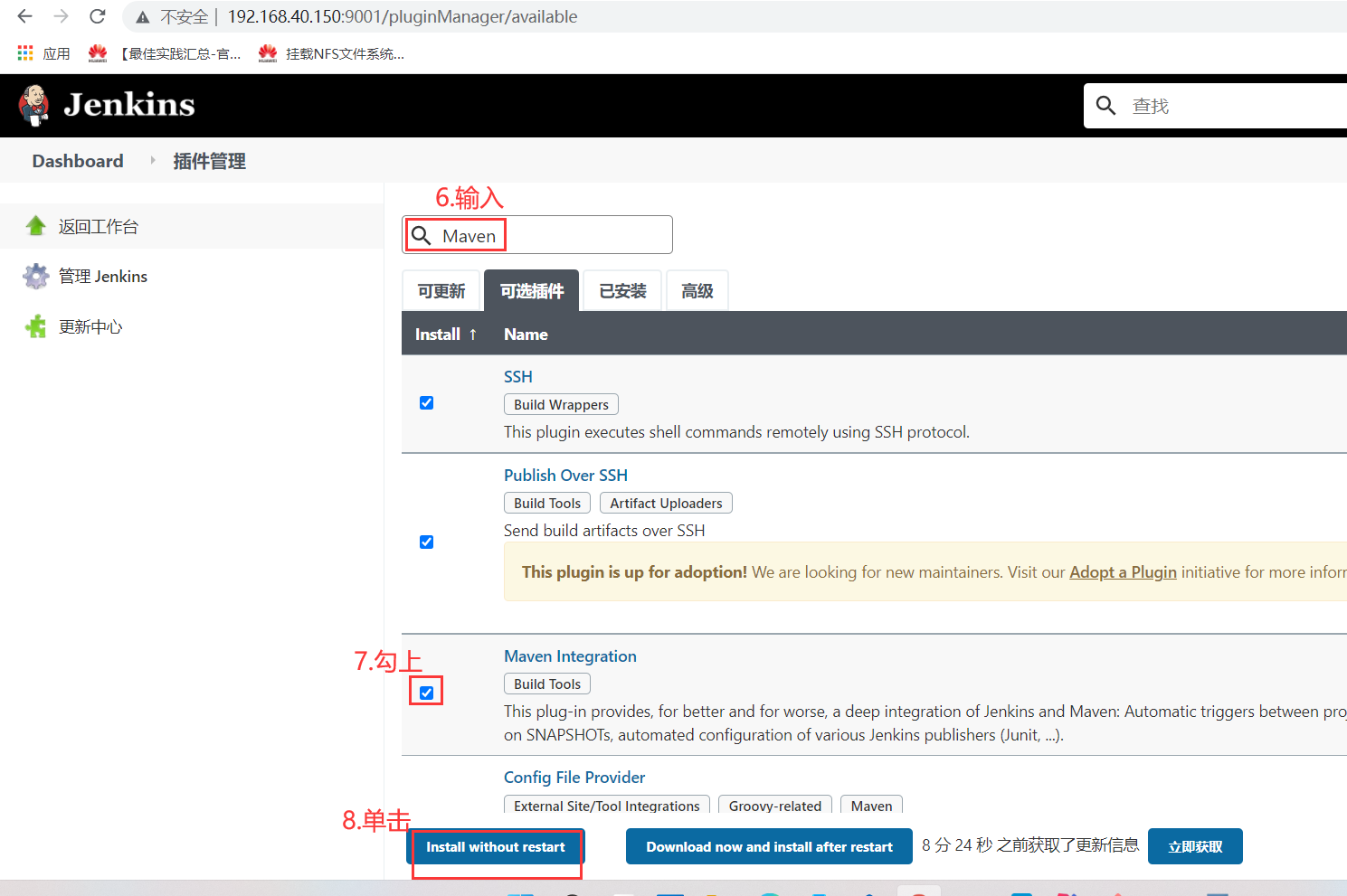
Task: Open the apps grid icon in bookmarks bar
Action: point(25,53)
